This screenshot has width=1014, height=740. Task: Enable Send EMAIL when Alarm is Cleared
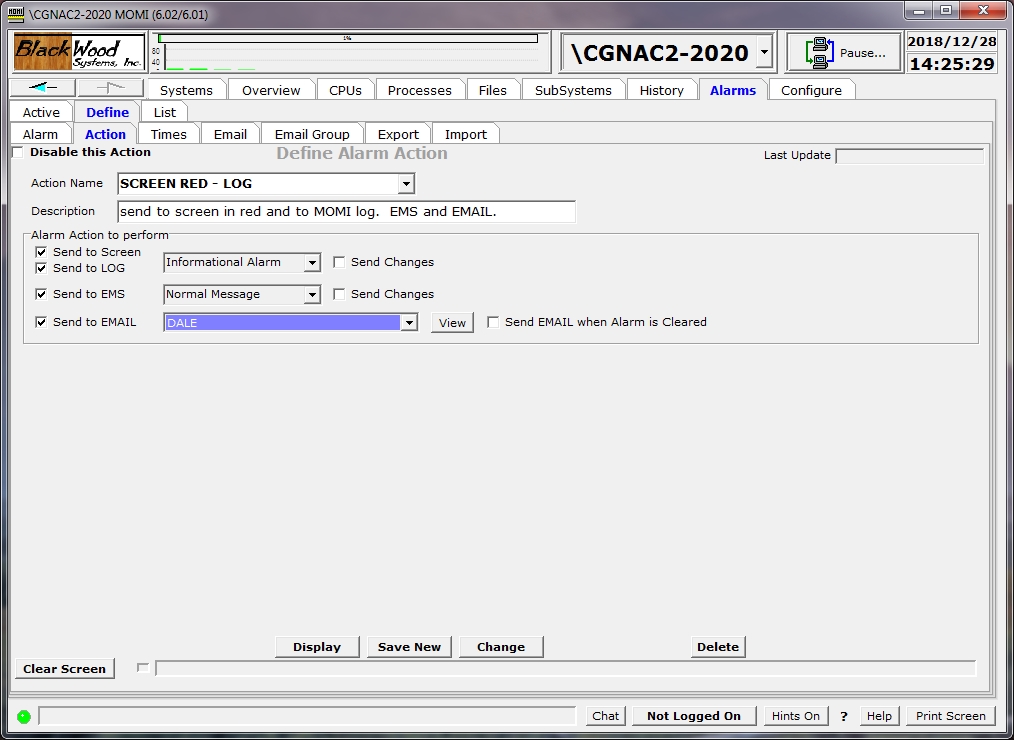(493, 322)
